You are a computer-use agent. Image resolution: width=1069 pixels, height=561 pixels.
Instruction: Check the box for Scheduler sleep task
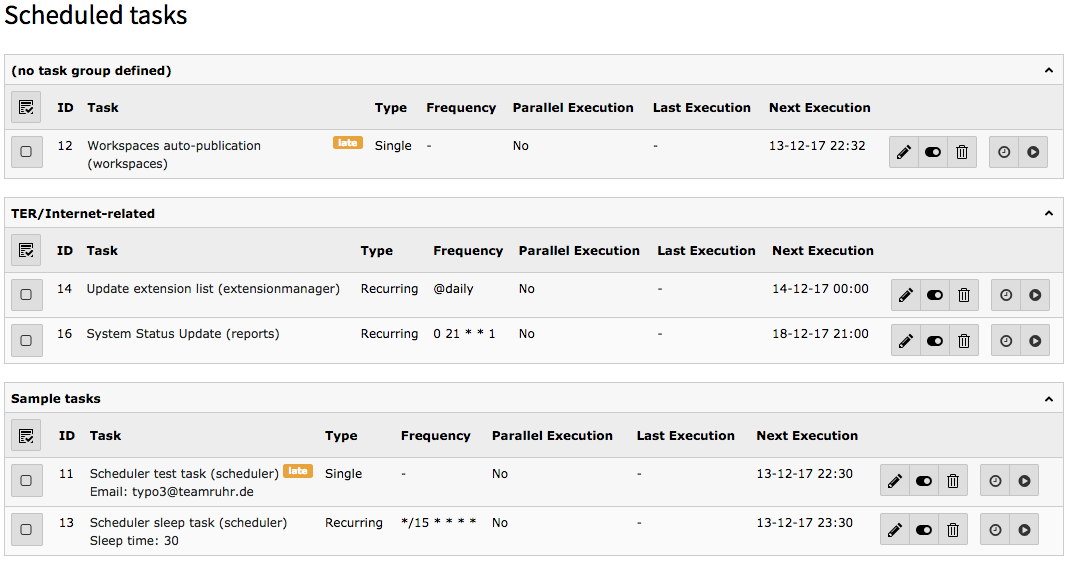(26, 530)
